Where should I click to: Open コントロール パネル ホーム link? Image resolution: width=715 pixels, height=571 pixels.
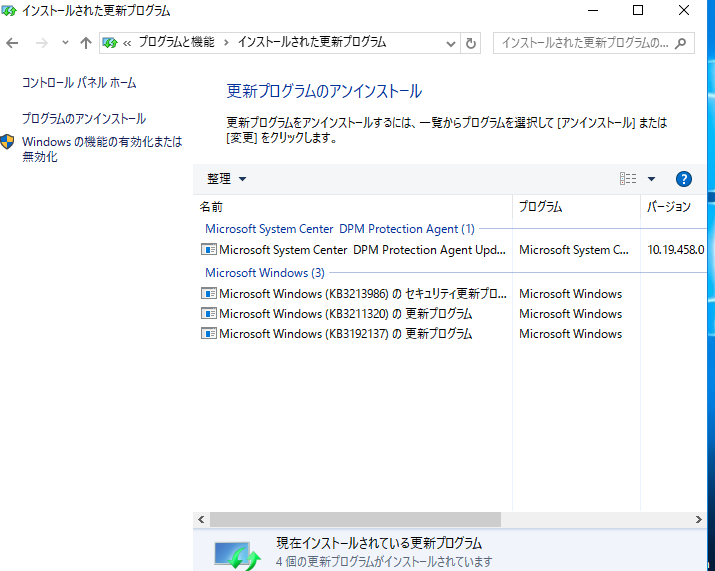79,83
